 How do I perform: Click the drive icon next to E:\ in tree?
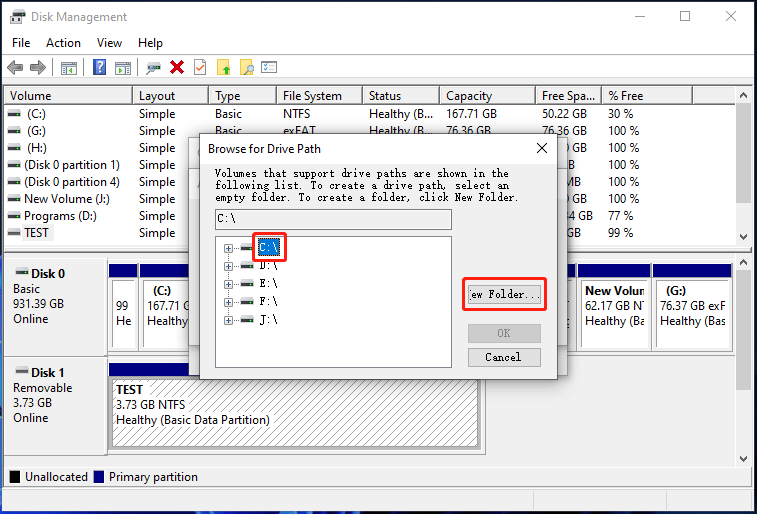tap(247, 284)
